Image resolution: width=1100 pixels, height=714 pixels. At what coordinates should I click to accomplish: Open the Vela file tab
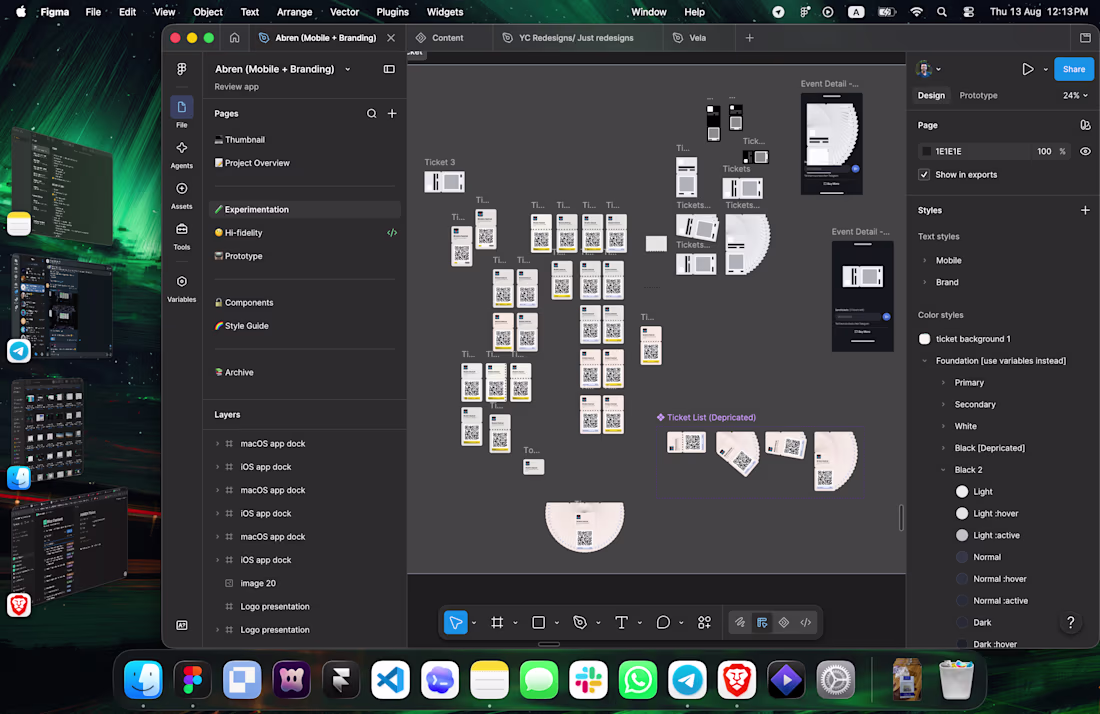click(x=697, y=38)
